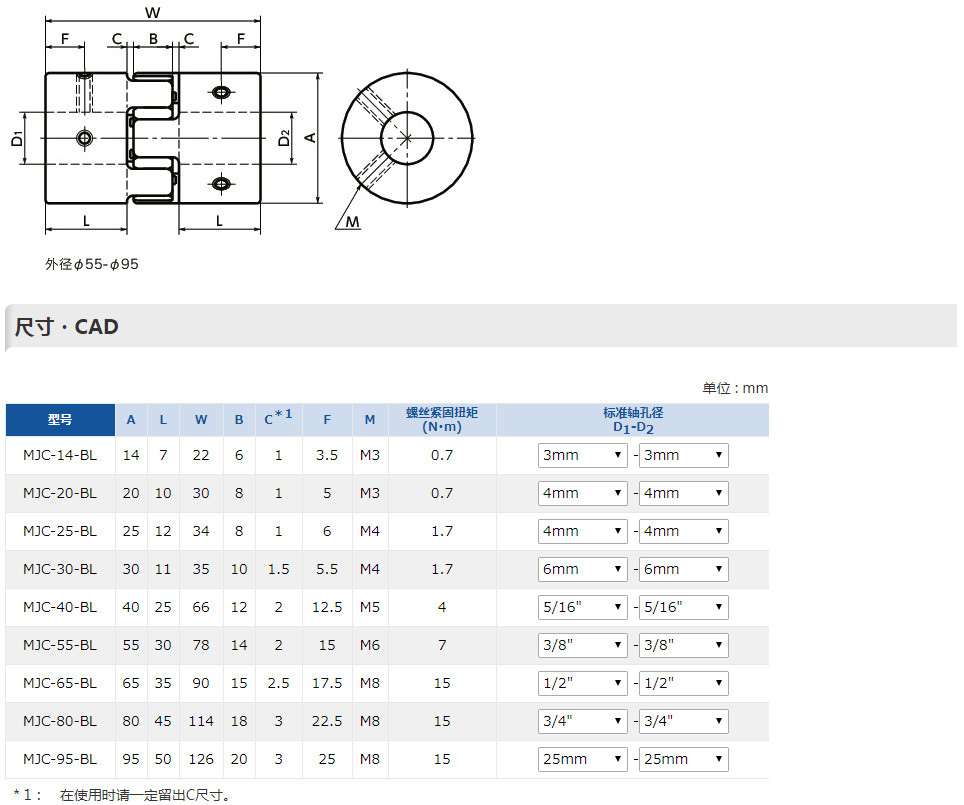
Task: Click the 标准轴孔径 D1-D2 header
Action: tap(633, 420)
